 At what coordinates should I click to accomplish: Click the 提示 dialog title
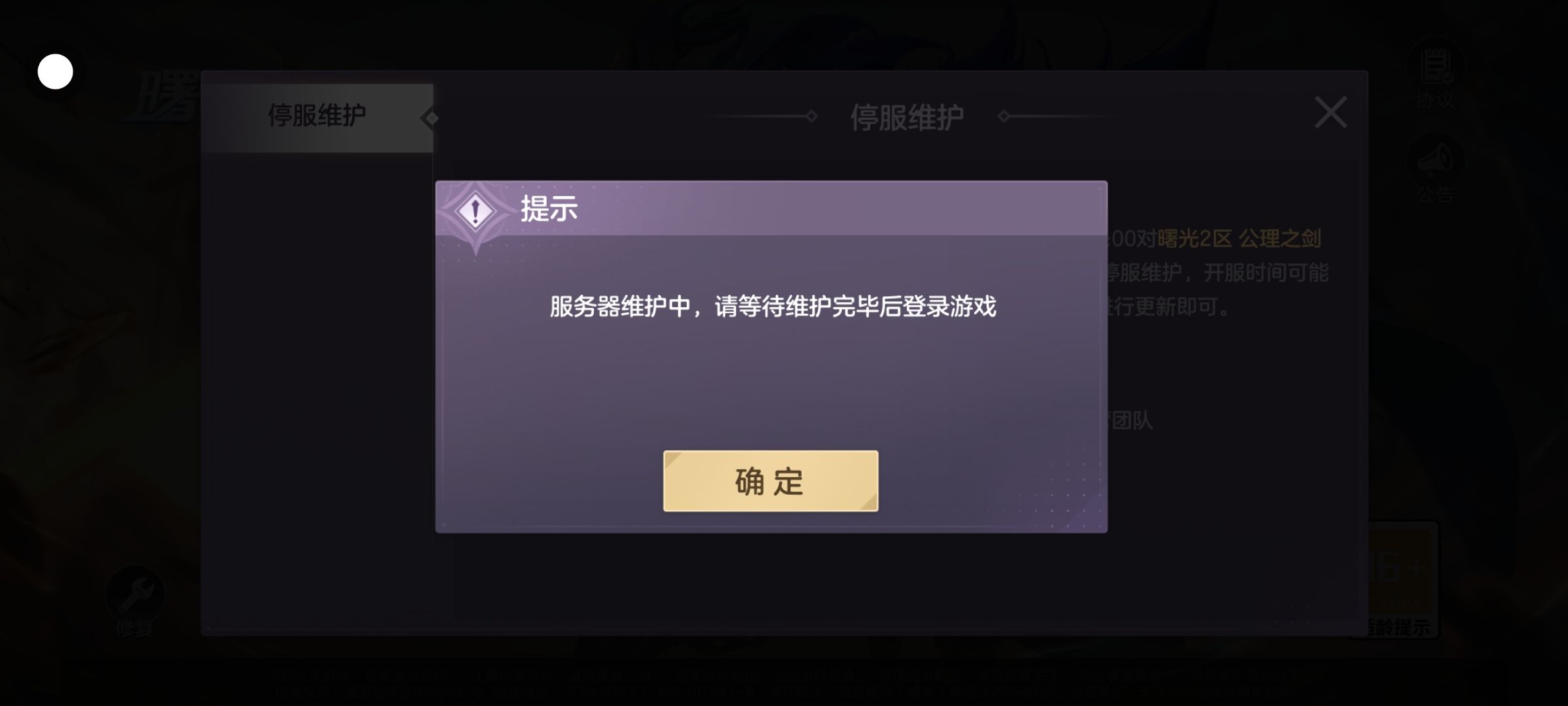tap(549, 209)
